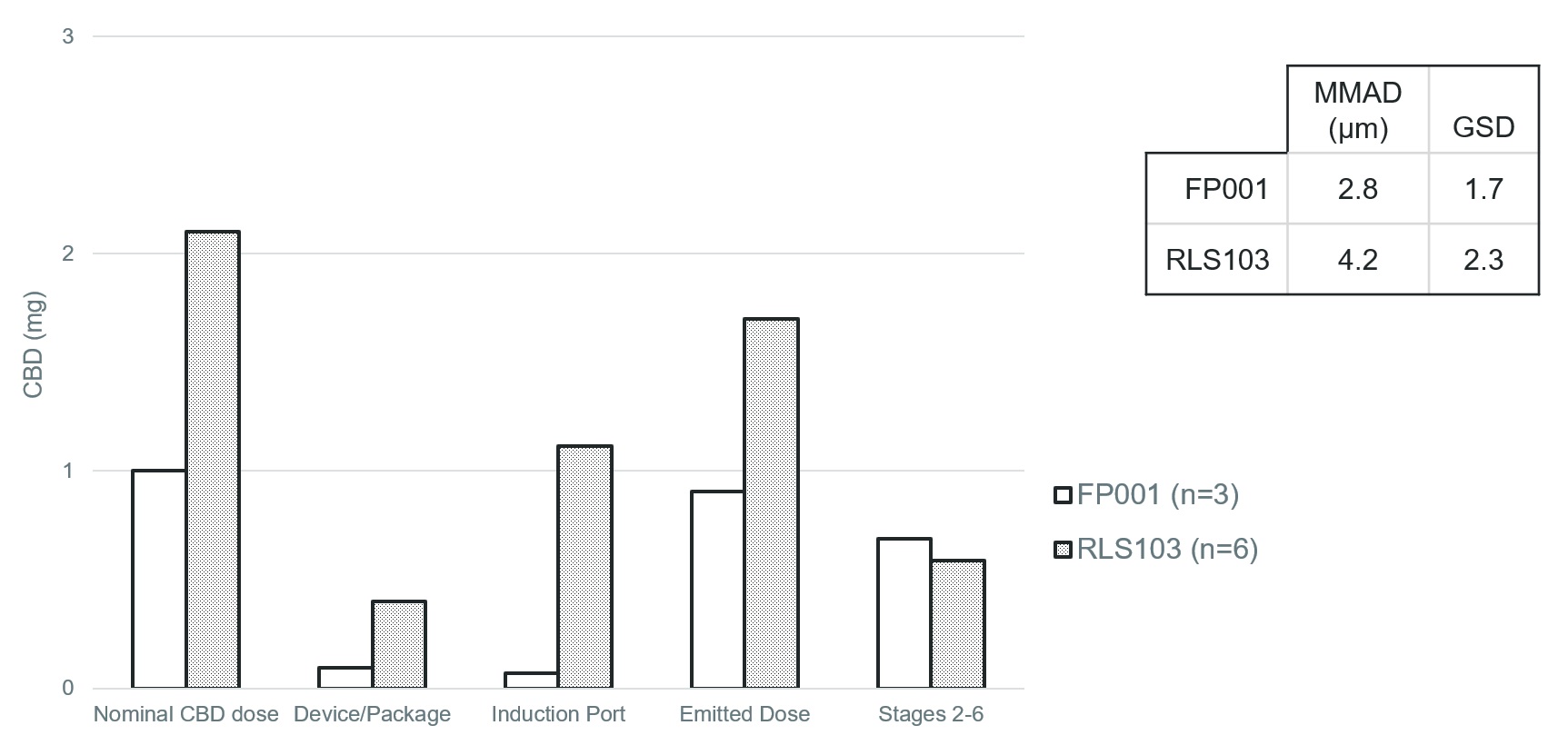Screen dimensions: 1568x755
Task: Click the table cell showing 2.3
Action: coord(1483,260)
